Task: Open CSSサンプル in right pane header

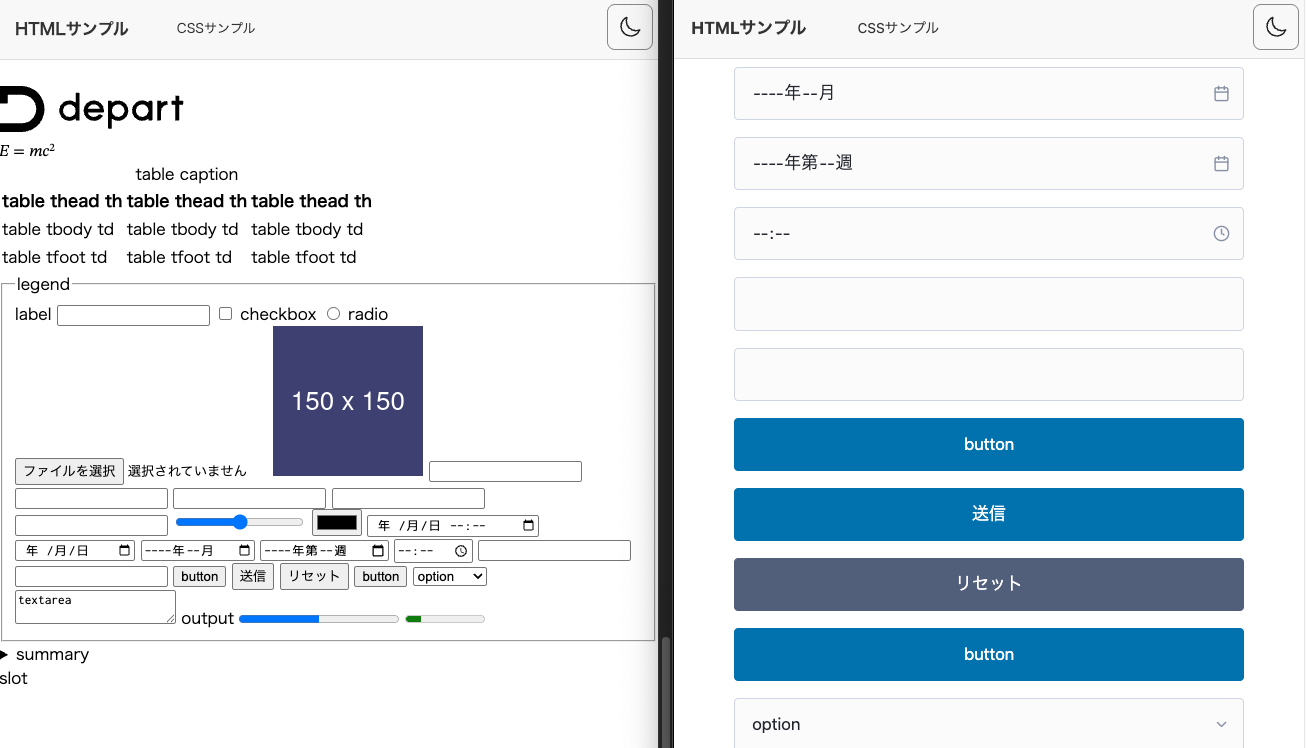Action: 898,28
